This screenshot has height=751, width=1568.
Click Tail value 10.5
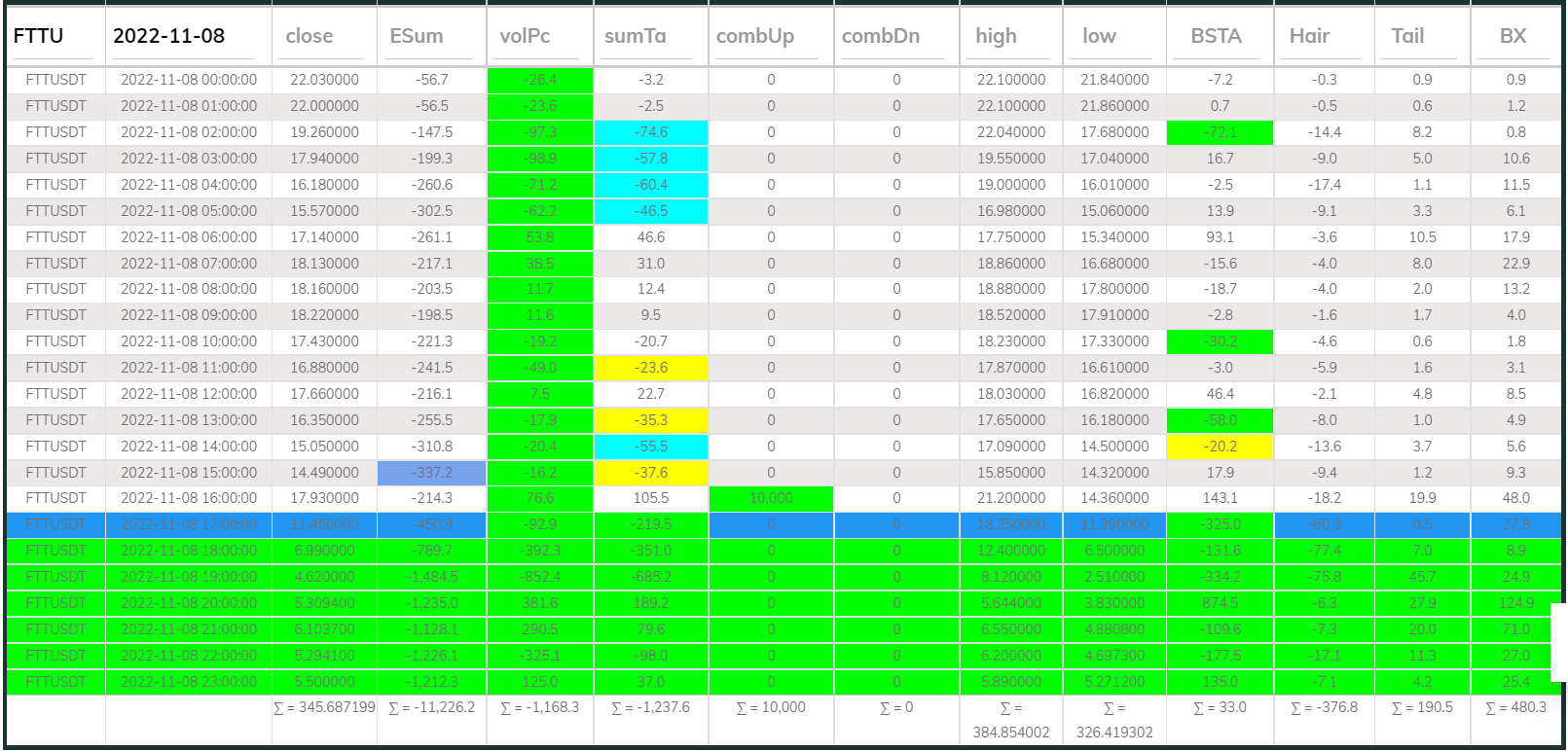(x=1422, y=237)
